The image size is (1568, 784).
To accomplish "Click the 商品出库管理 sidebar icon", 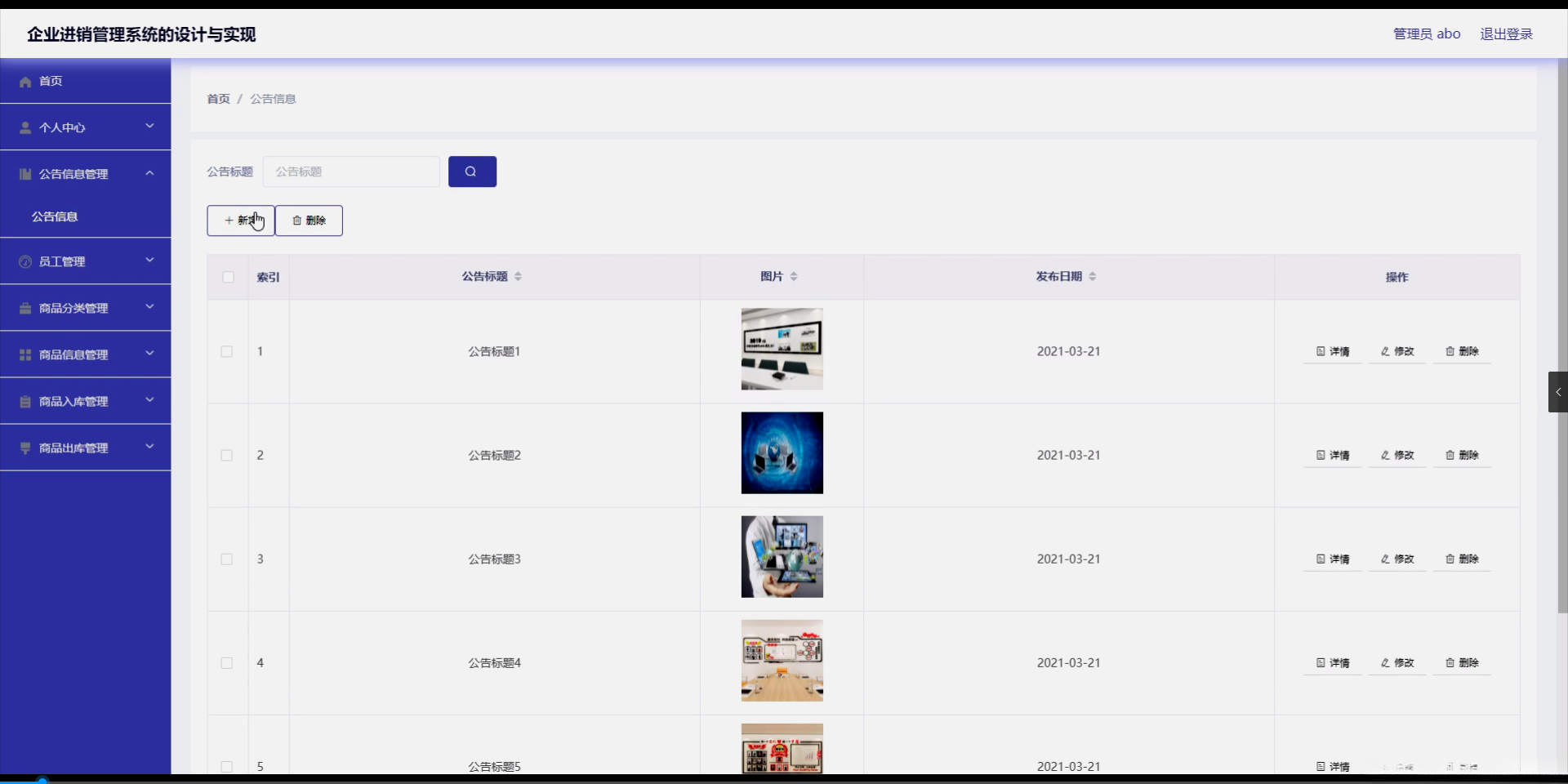I will click(x=25, y=448).
